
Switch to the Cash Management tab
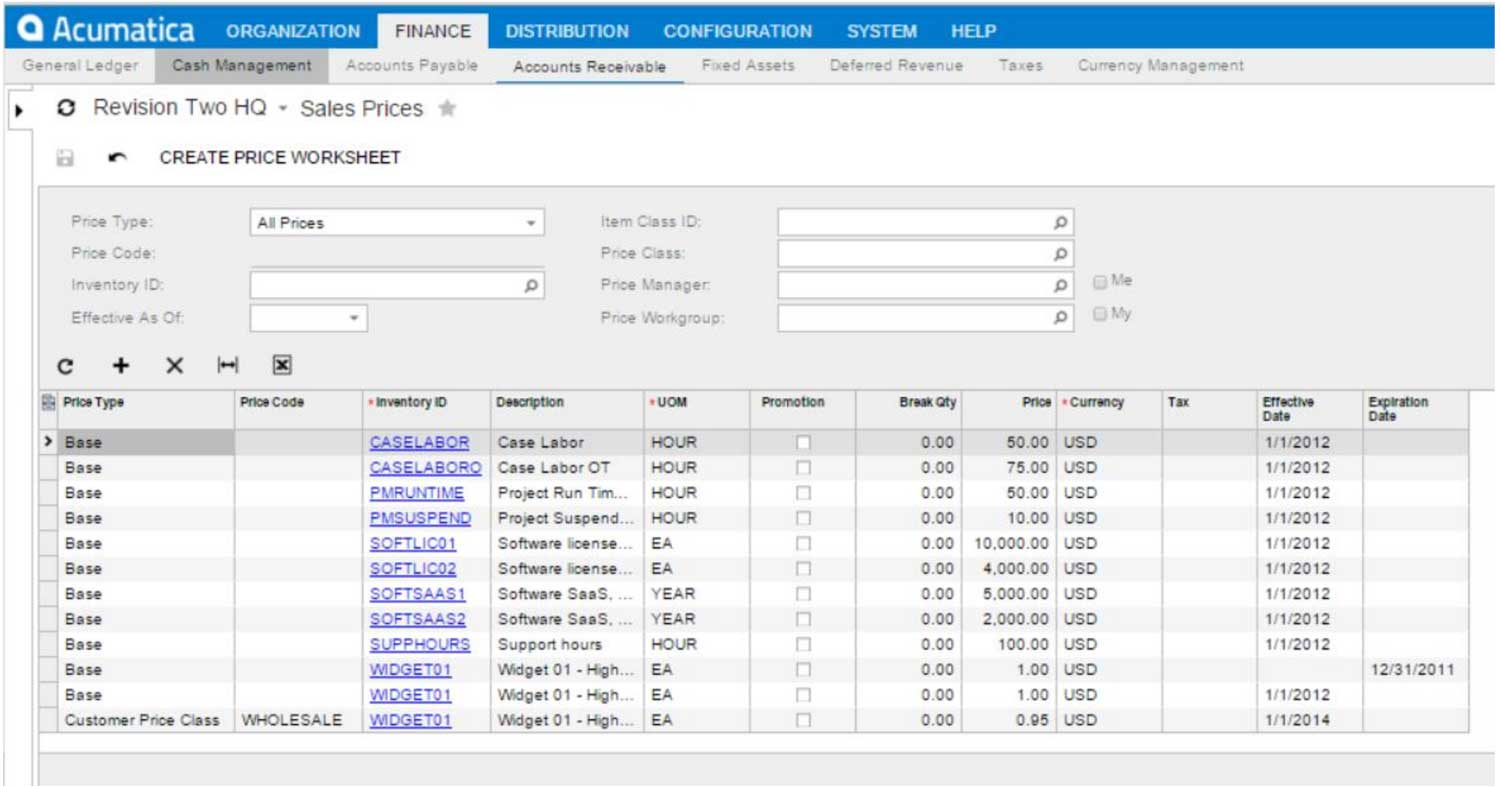click(242, 66)
